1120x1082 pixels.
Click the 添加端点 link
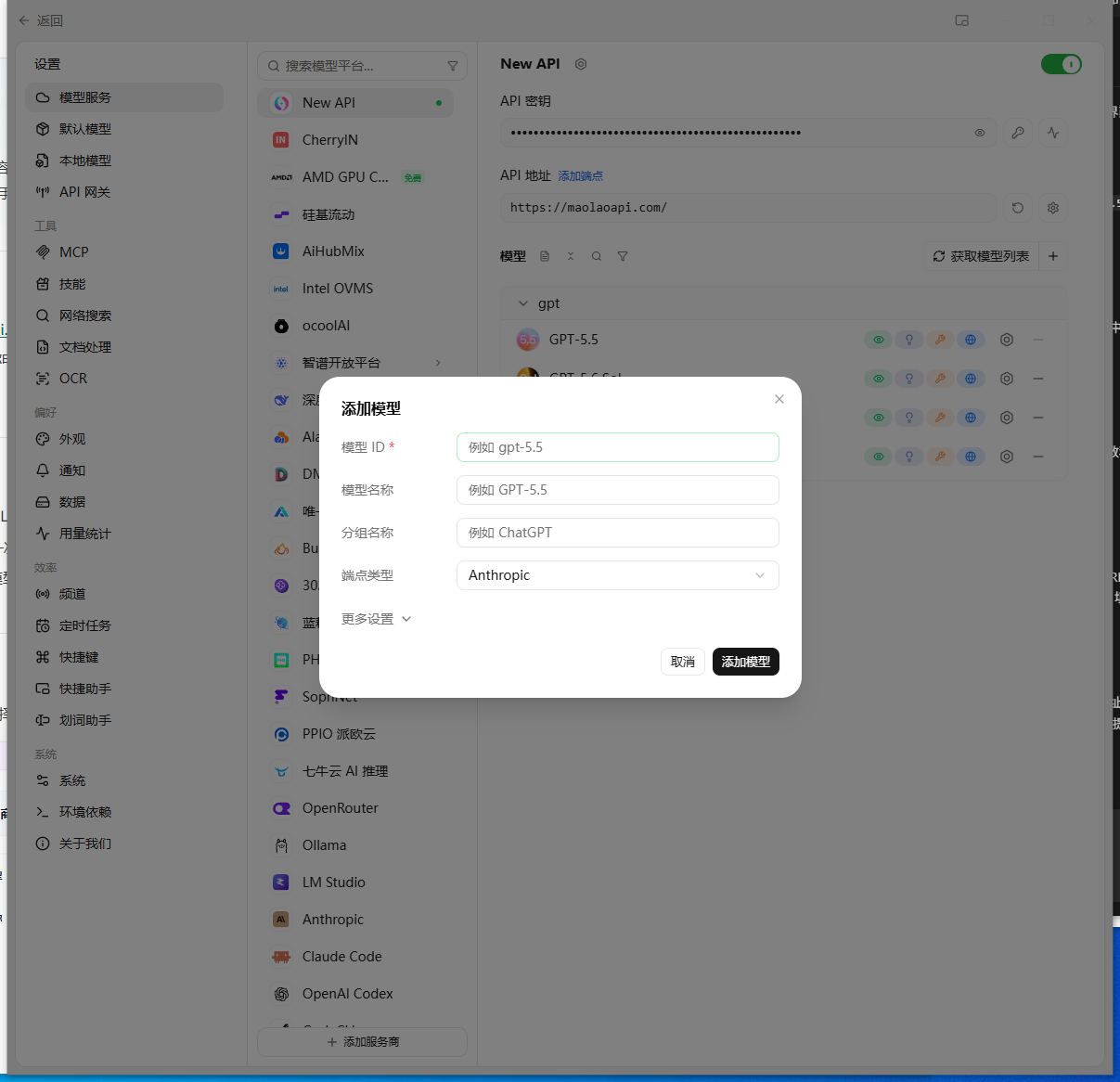[x=581, y=176]
